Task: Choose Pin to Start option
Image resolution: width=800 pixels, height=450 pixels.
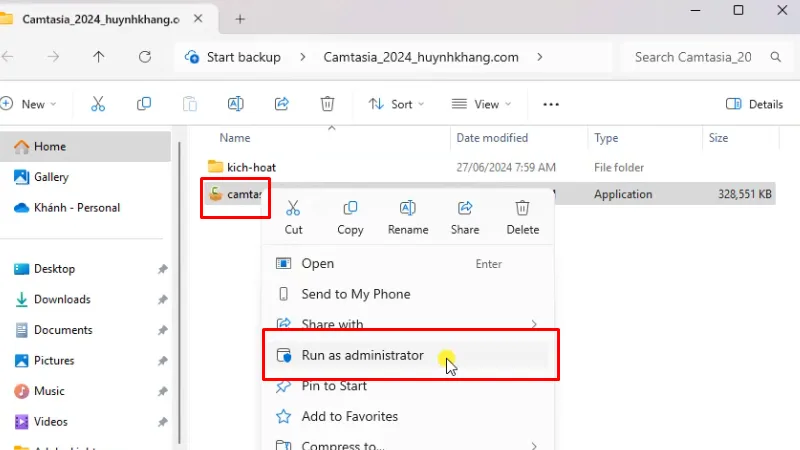Action: [x=334, y=386]
